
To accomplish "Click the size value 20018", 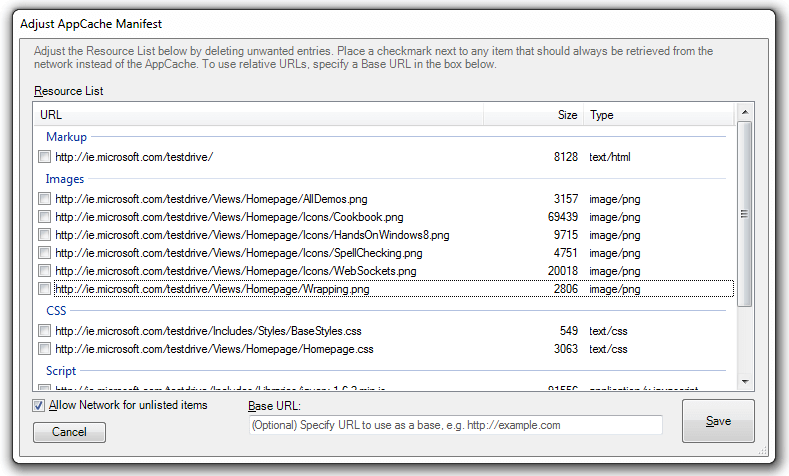I will (x=563, y=271).
